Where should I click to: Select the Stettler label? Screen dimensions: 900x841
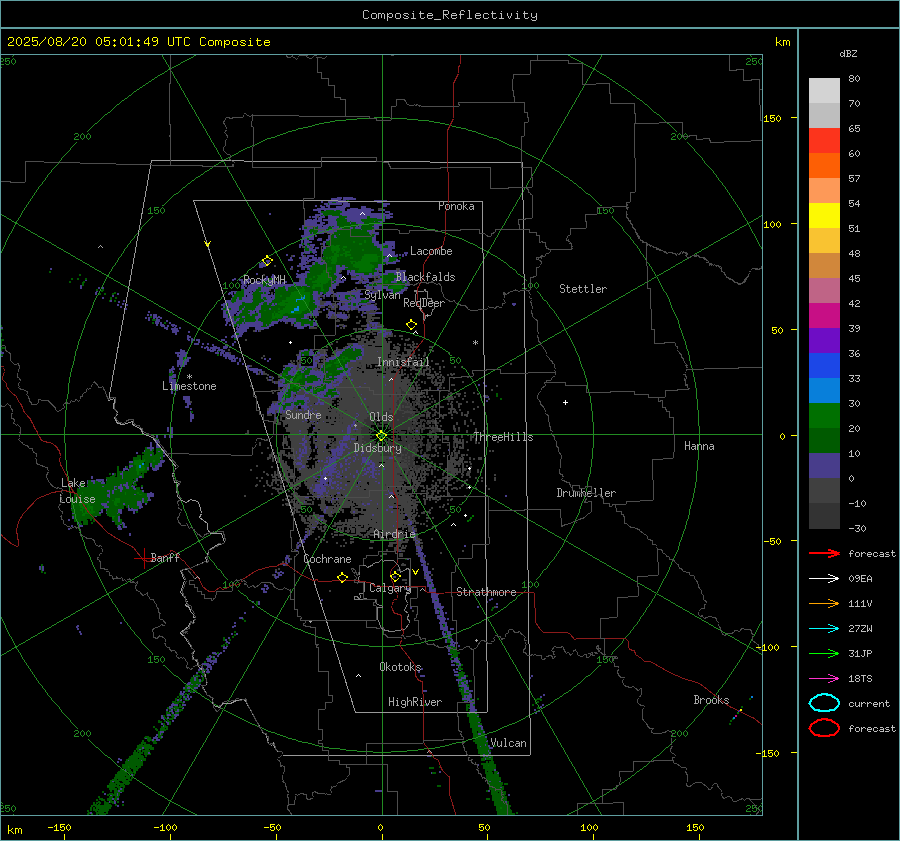(583, 289)
